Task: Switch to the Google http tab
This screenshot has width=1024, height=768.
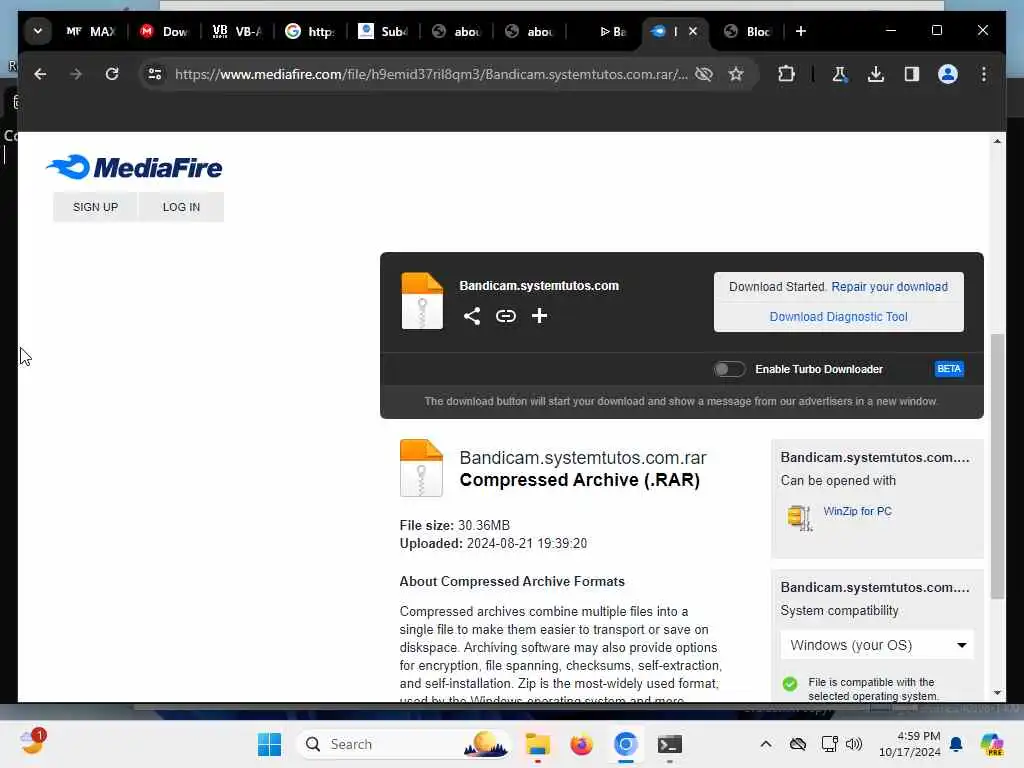Action: (310, 31)
